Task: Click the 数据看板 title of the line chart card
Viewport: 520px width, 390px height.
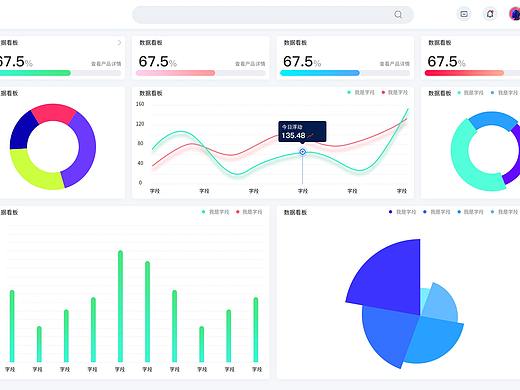Action: 151,93
